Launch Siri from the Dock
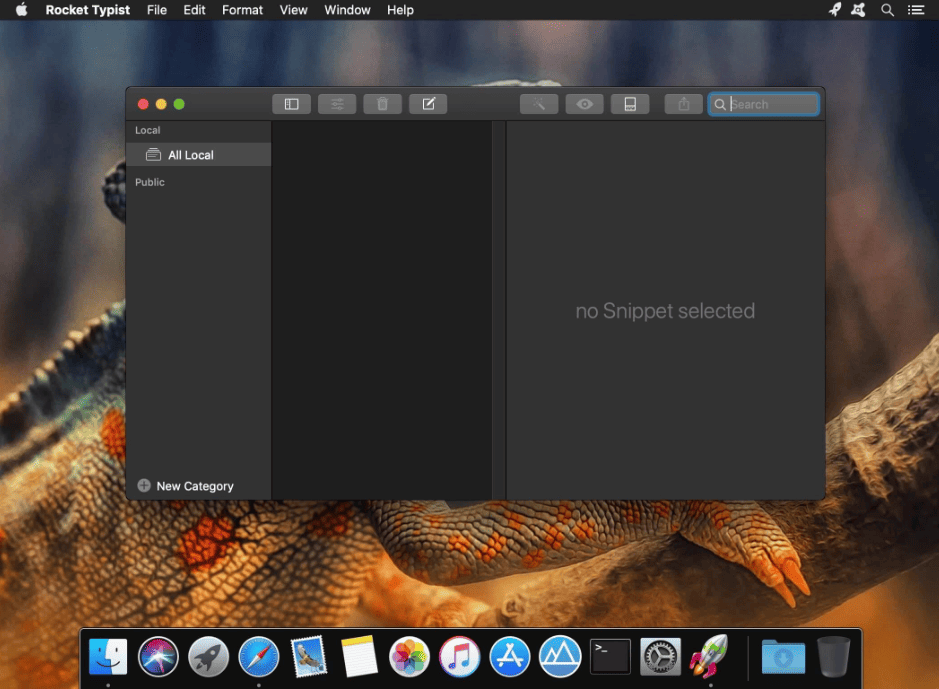This screenshot has width=939, height=689. click(x=158, y=657)
